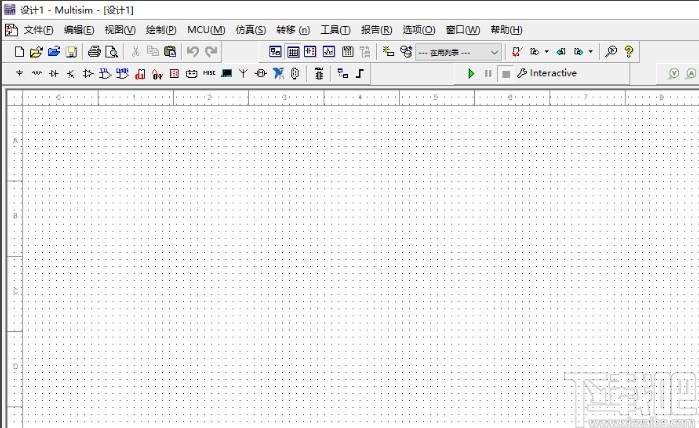Place a Diode component

[54, 73]
